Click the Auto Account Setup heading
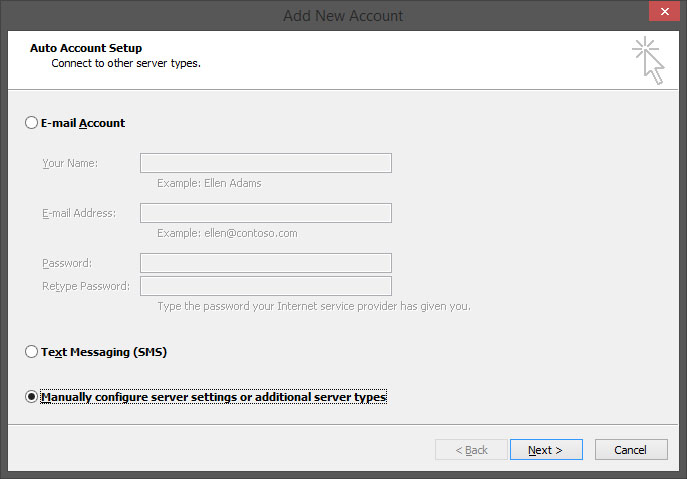 [86, 48]
